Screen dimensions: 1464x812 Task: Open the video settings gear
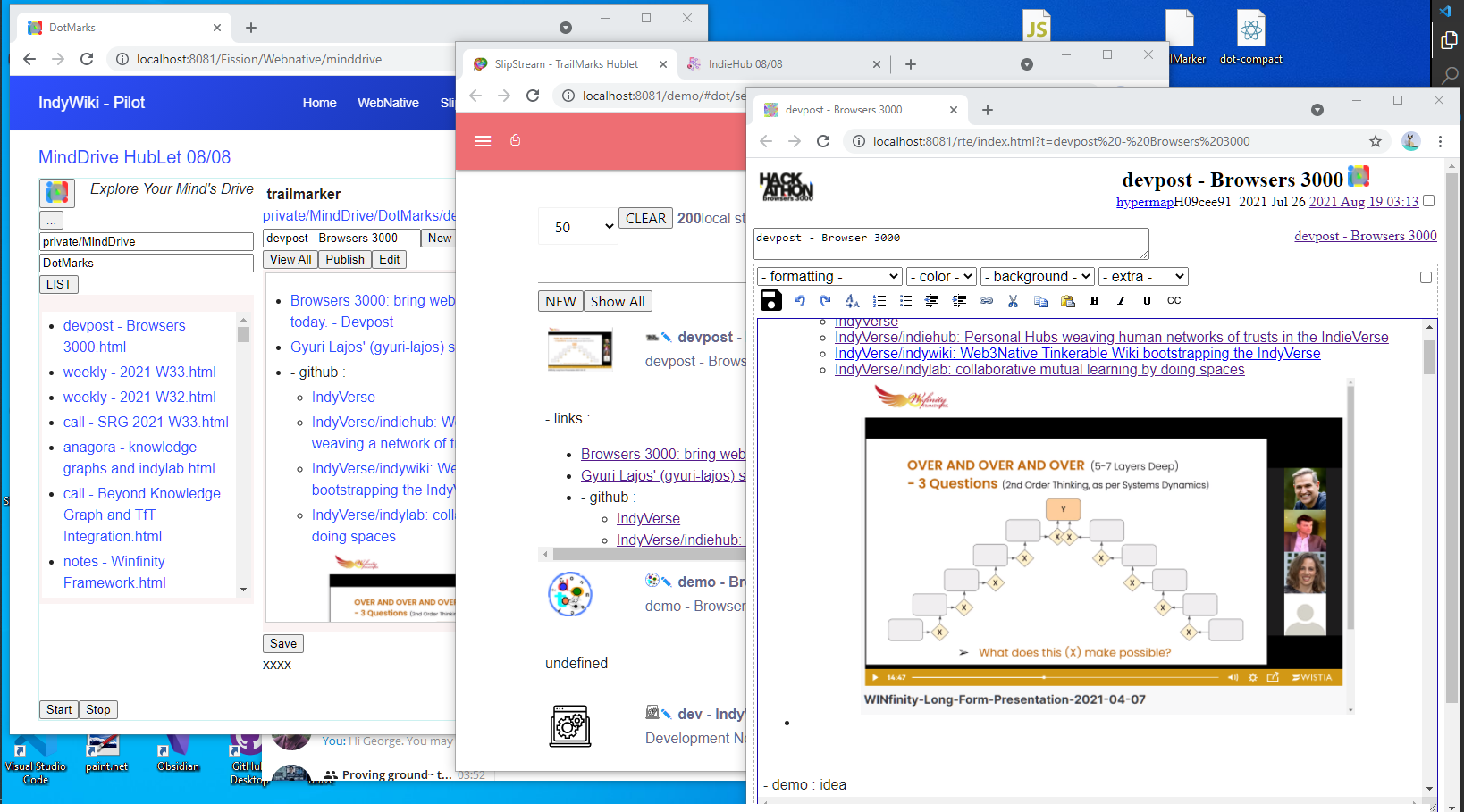coord(1253,677)
